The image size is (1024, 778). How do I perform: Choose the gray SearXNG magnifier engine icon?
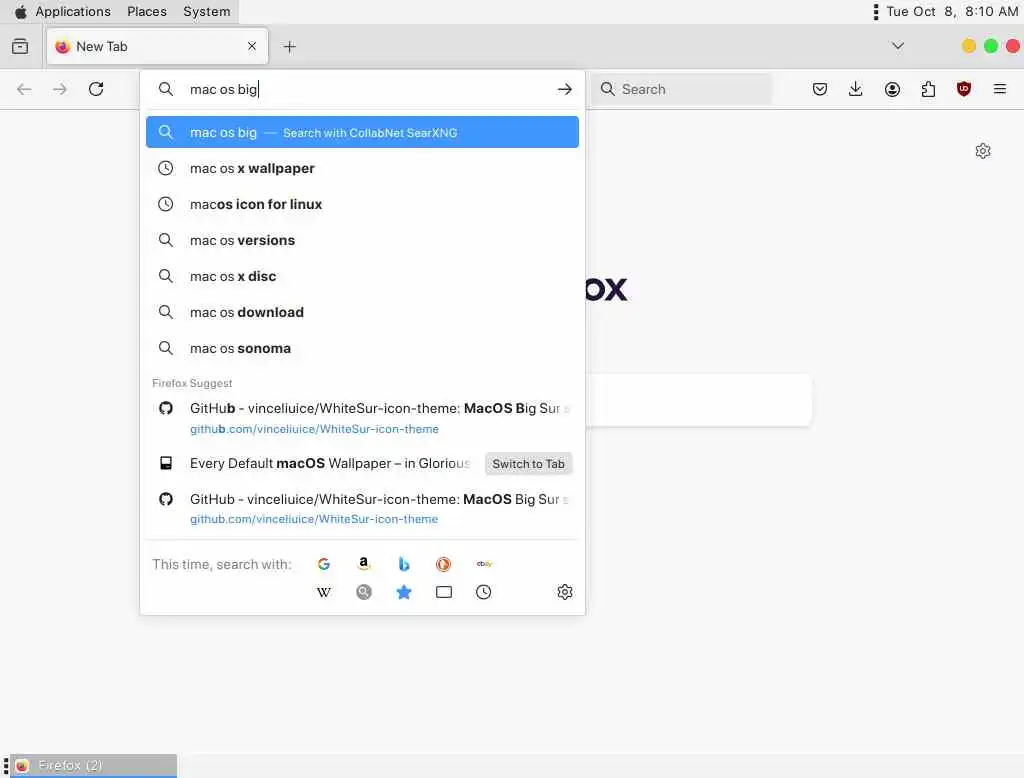(364, 592)
